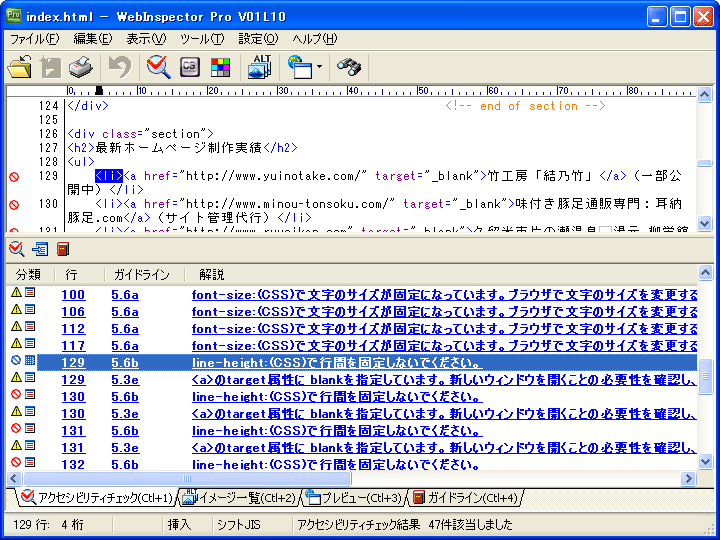
Task: Click the CB color blindness toolbar icon
Action: tap(190, 67)
